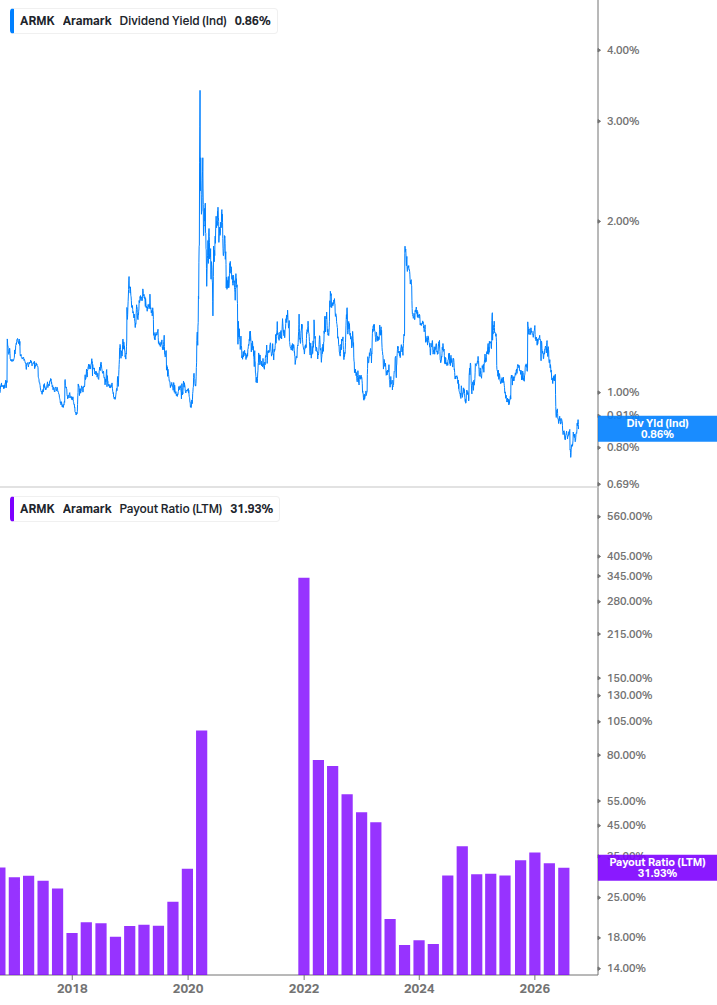The width and height of the screenshot is (717, 1005).
Task: Click the 130.00% payout axis label
Action: point(629,695)
